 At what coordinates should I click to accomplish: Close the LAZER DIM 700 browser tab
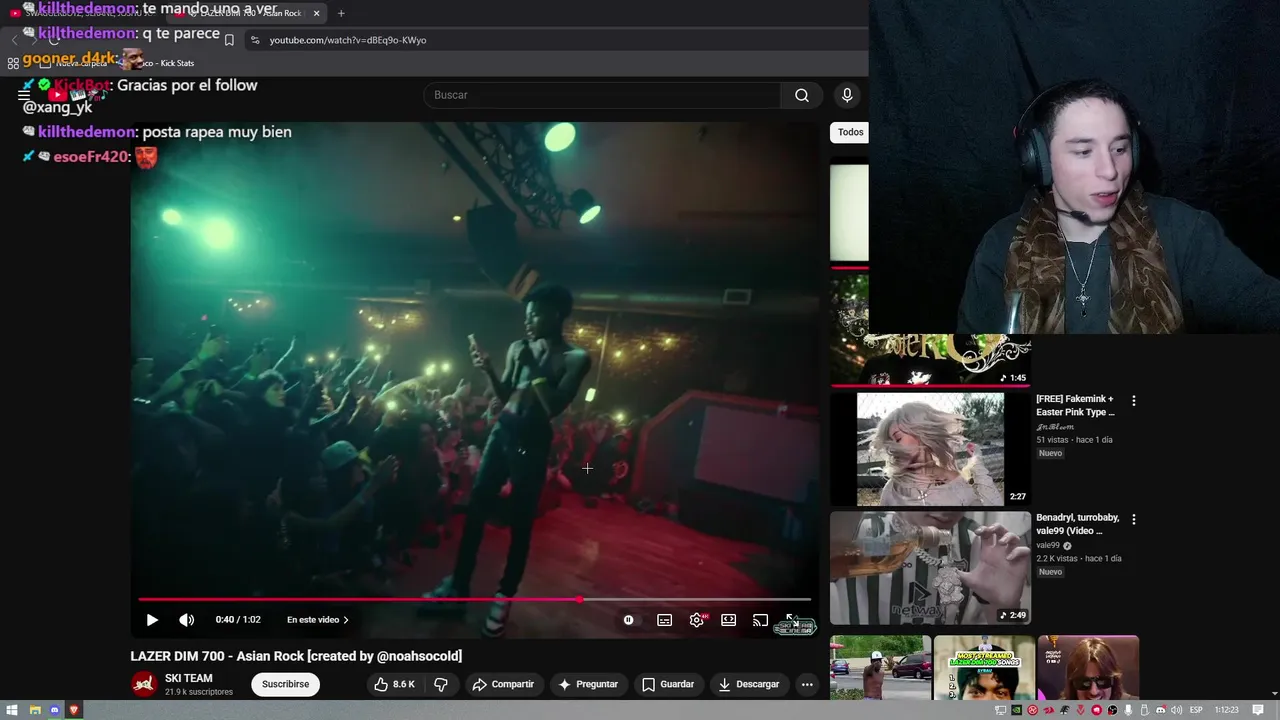(316, 13)
